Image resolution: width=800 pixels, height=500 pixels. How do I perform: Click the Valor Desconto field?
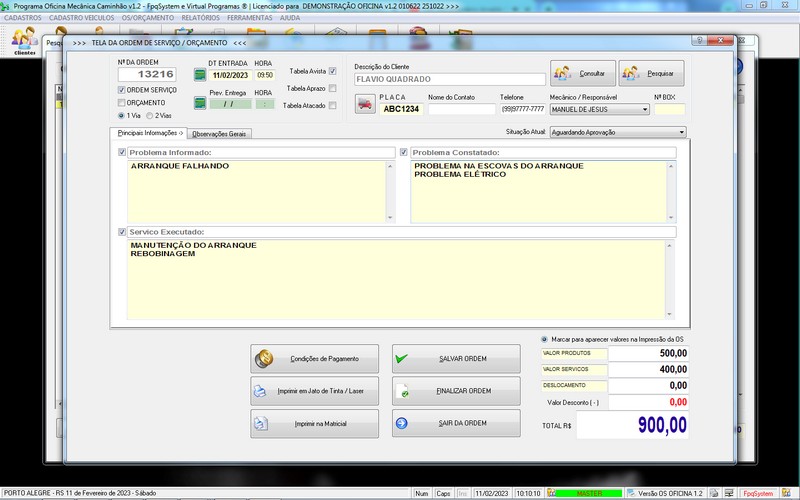[648, 402]
